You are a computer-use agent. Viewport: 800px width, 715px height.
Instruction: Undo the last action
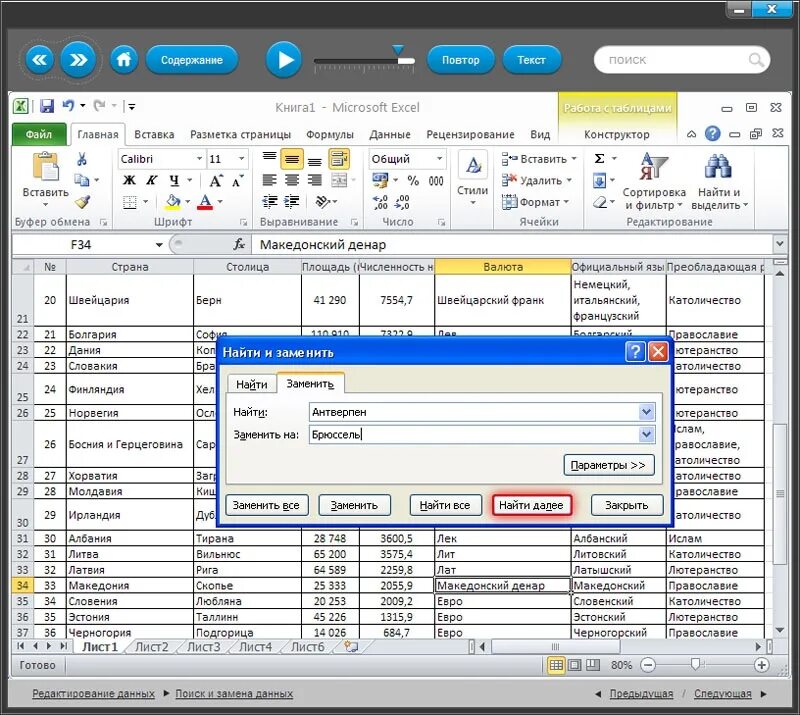[x=68, y=106]
